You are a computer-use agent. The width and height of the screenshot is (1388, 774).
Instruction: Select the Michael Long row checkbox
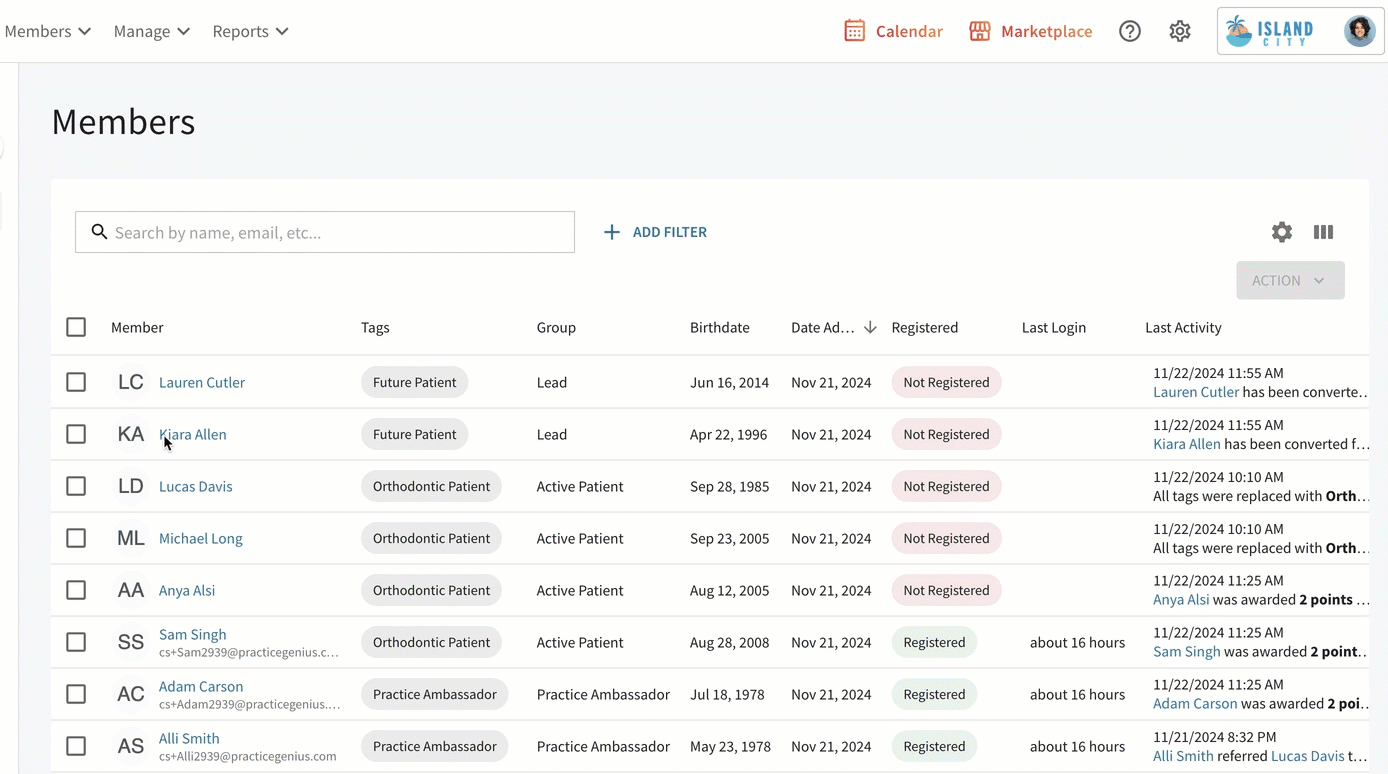pos(76,538)
